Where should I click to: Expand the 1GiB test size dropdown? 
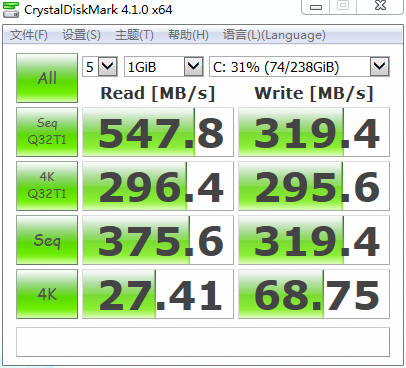[194, 67]
